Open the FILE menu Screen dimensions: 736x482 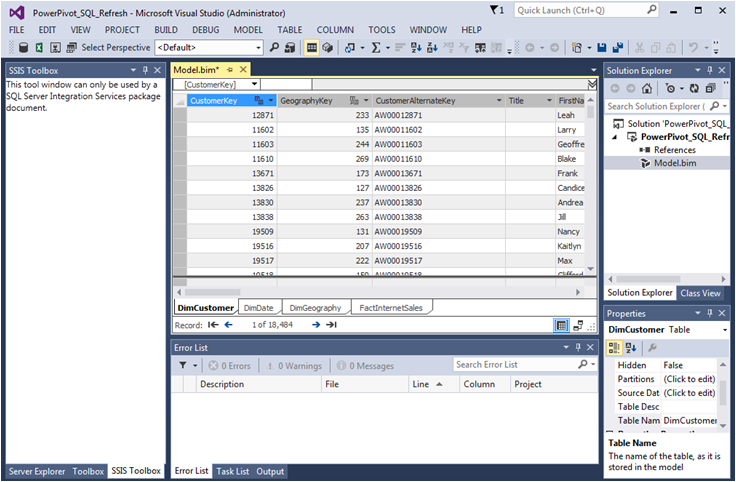click(16, 30)
